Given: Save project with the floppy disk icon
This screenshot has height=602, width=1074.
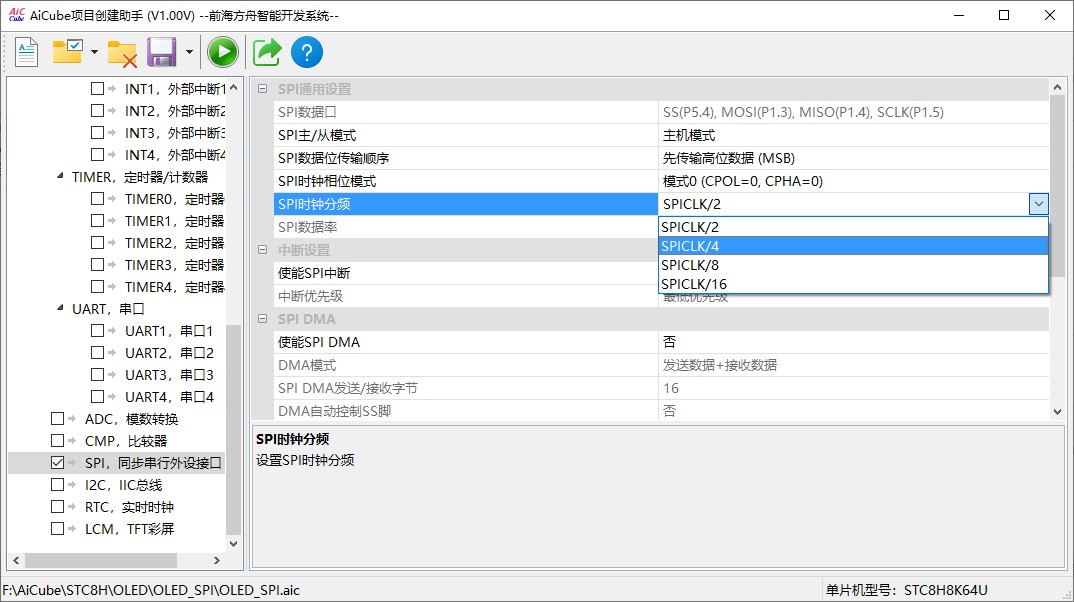Looking at the screenshot, I should tap(162, 52).
